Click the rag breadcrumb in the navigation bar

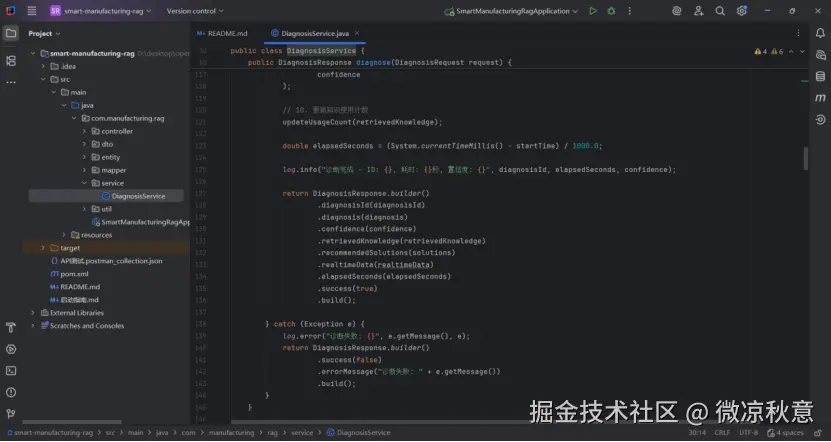tap(272, 433)
